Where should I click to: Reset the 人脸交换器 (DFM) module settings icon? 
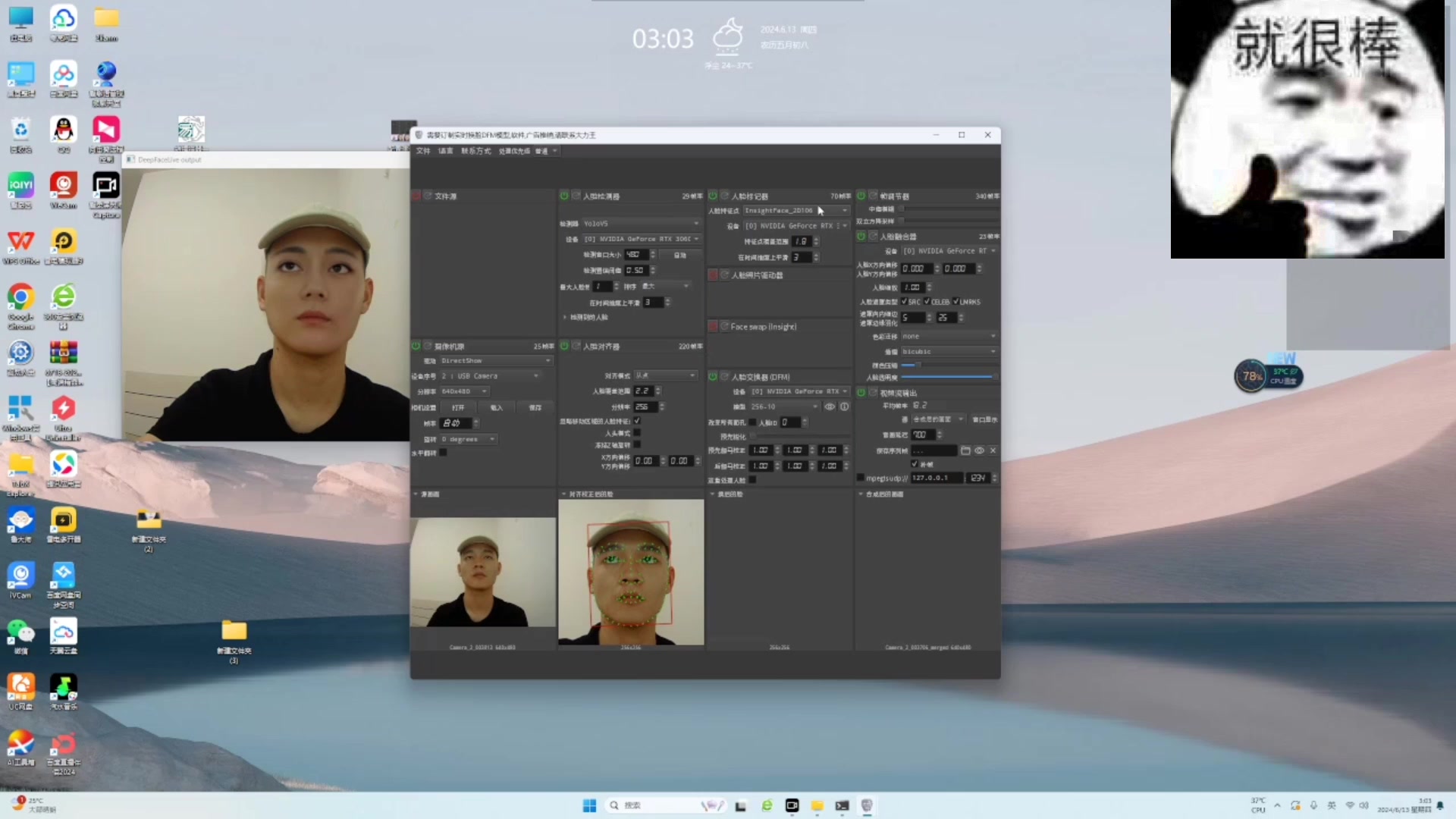[725, 377]
